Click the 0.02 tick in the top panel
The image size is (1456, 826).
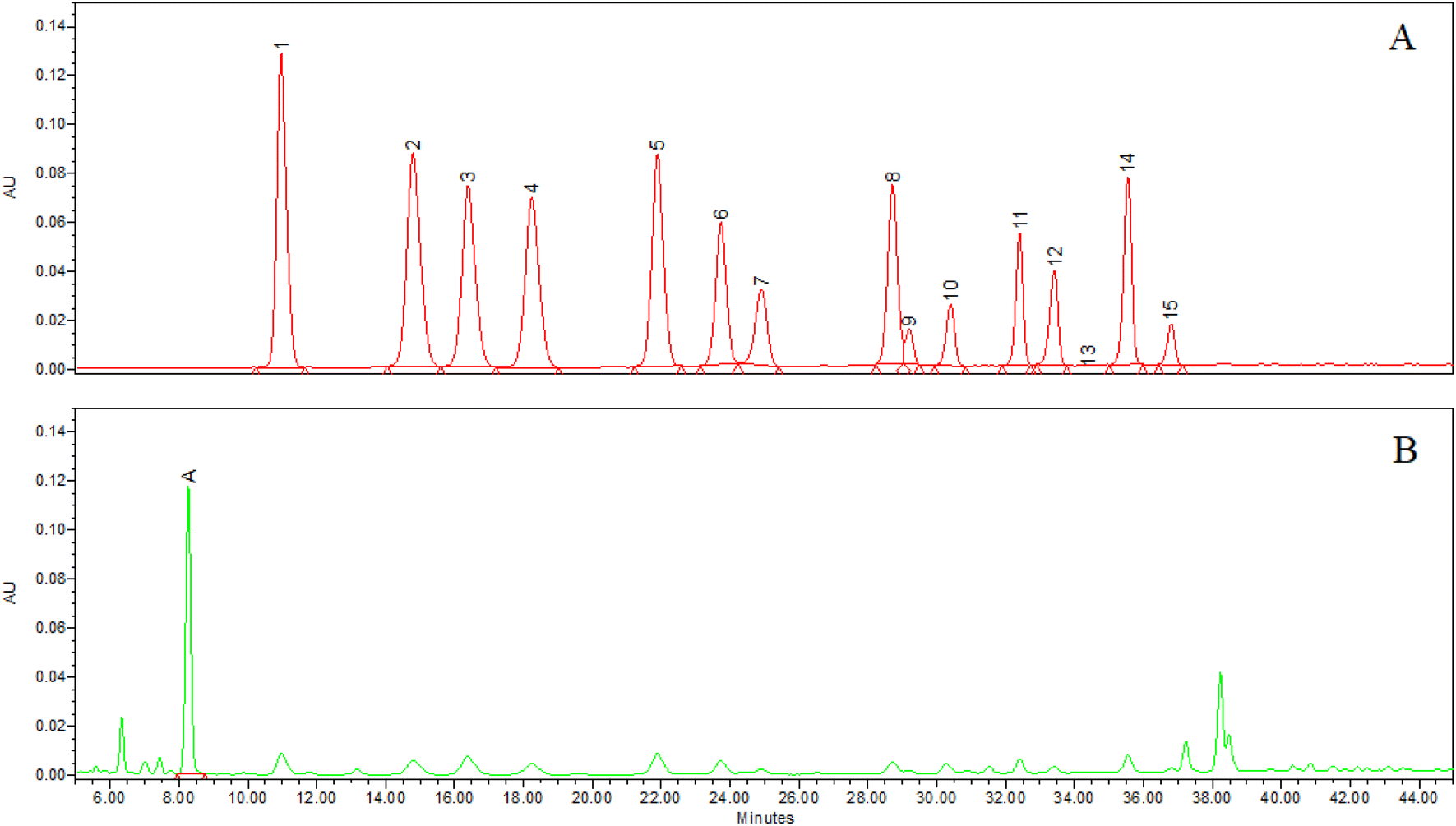49,320
